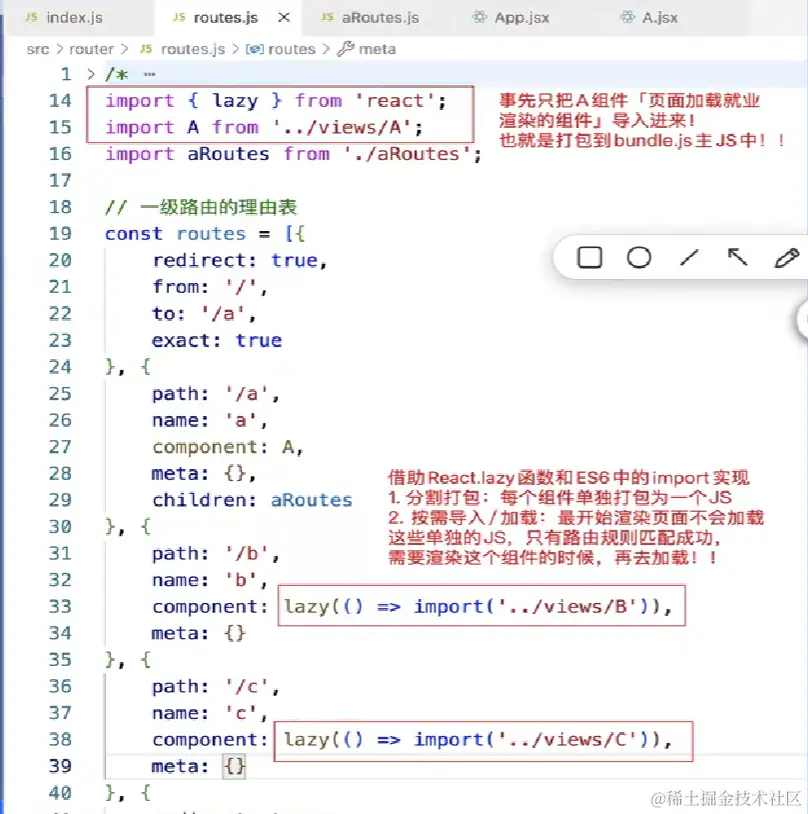Expand the folded comment on line 1
Screen dimensions: 808x814
[91, 74]
